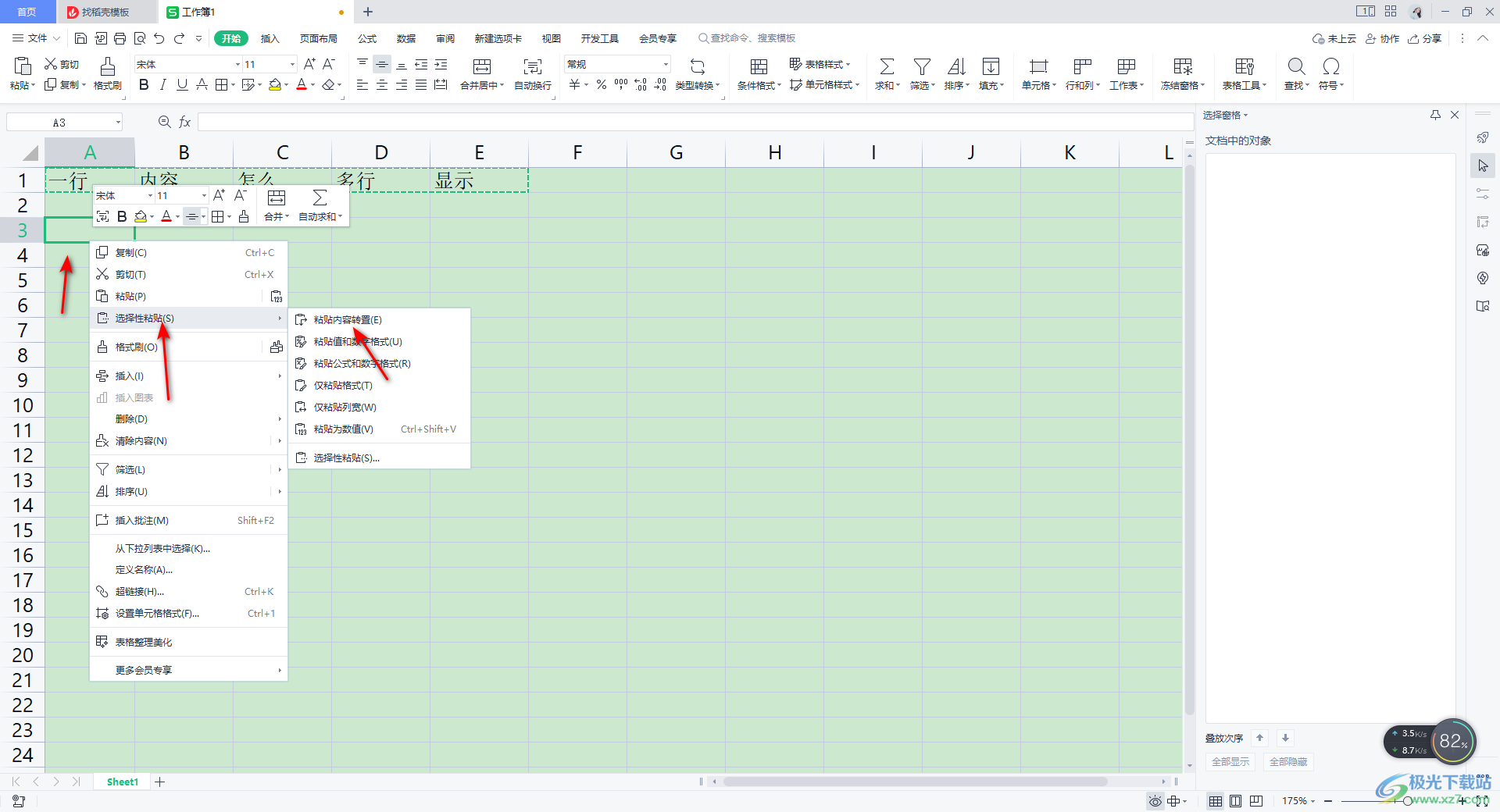Click the Sort (排序) icon
The width and height of the screenshot is (1500, 812).
956,66
